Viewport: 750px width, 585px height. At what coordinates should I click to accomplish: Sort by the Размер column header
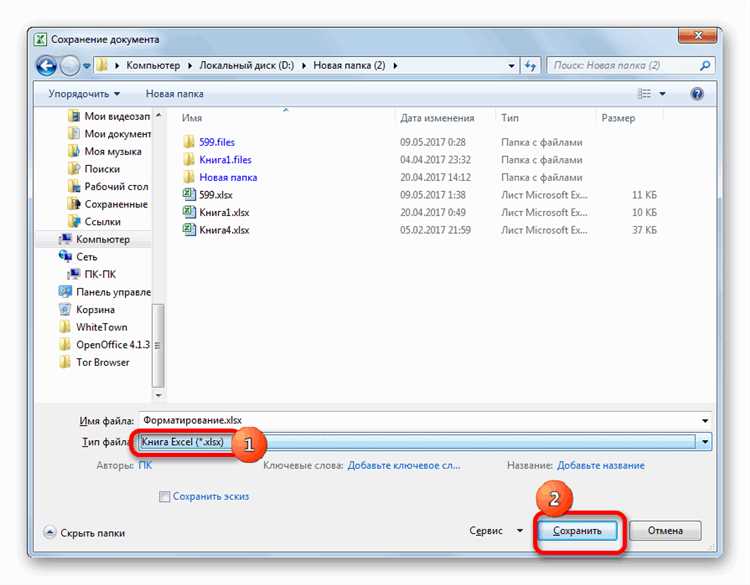coord(618,118)
